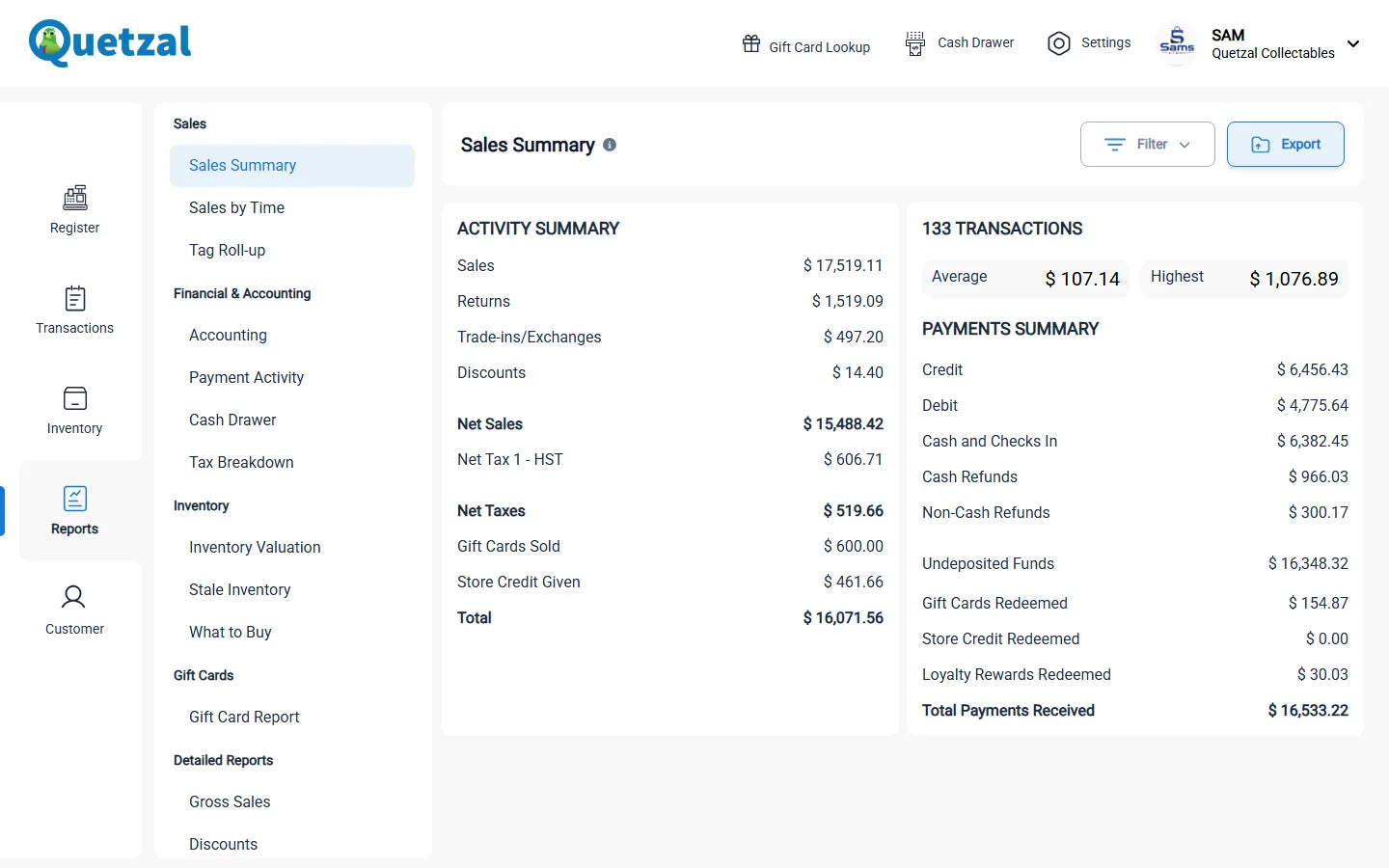Click the Gift Card Lookup gift icon
Image resolution: width=1389 pixels, height=868 pixels.
(x=751, y=43)
